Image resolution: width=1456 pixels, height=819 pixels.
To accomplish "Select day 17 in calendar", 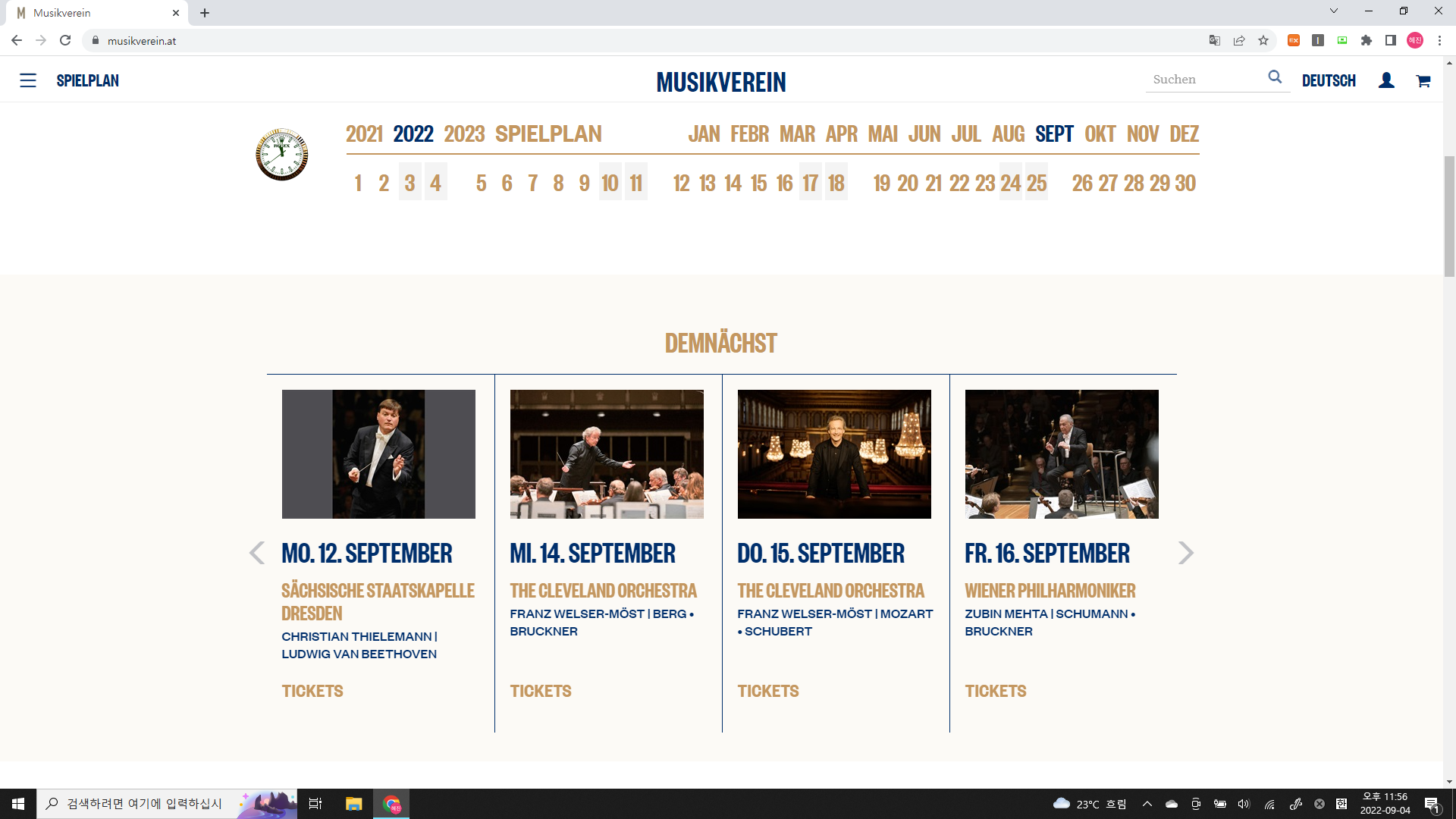I will (811, 183).
